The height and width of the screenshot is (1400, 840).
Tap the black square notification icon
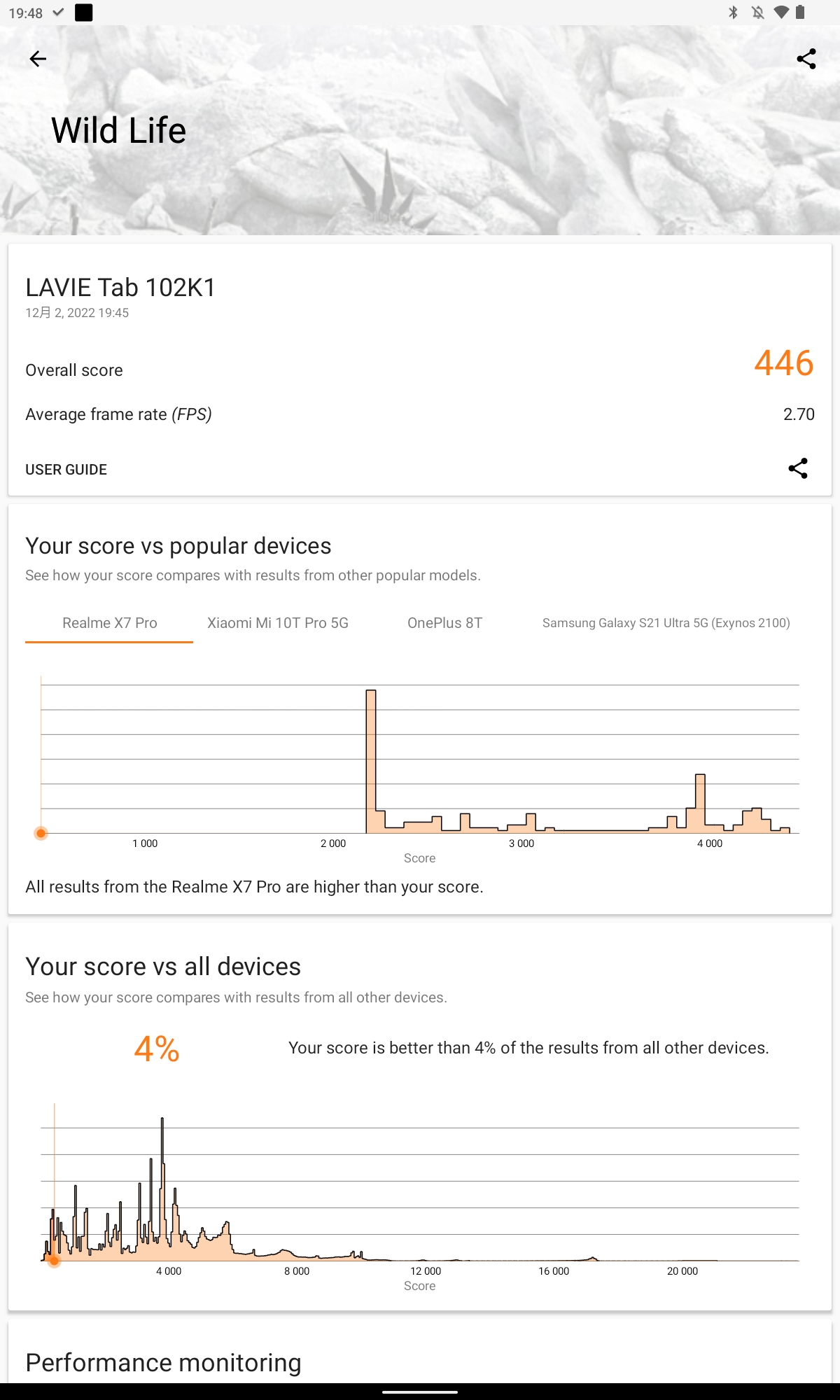tap(84, 13)
